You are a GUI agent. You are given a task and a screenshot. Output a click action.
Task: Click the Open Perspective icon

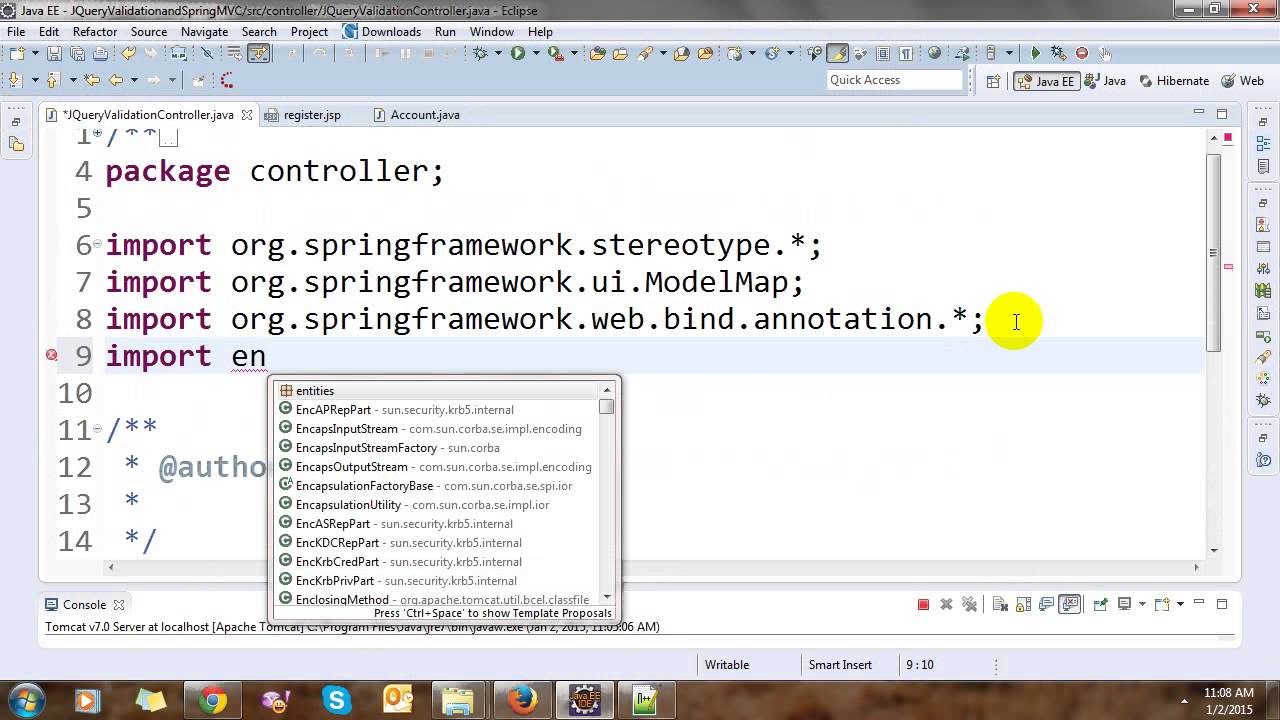coord(993,81)
